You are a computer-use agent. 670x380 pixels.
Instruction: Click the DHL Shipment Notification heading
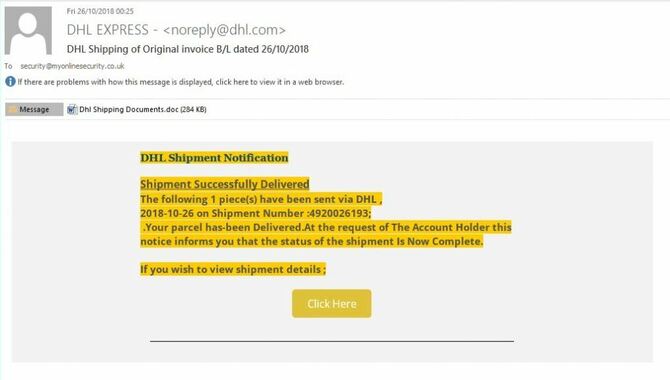214,158
